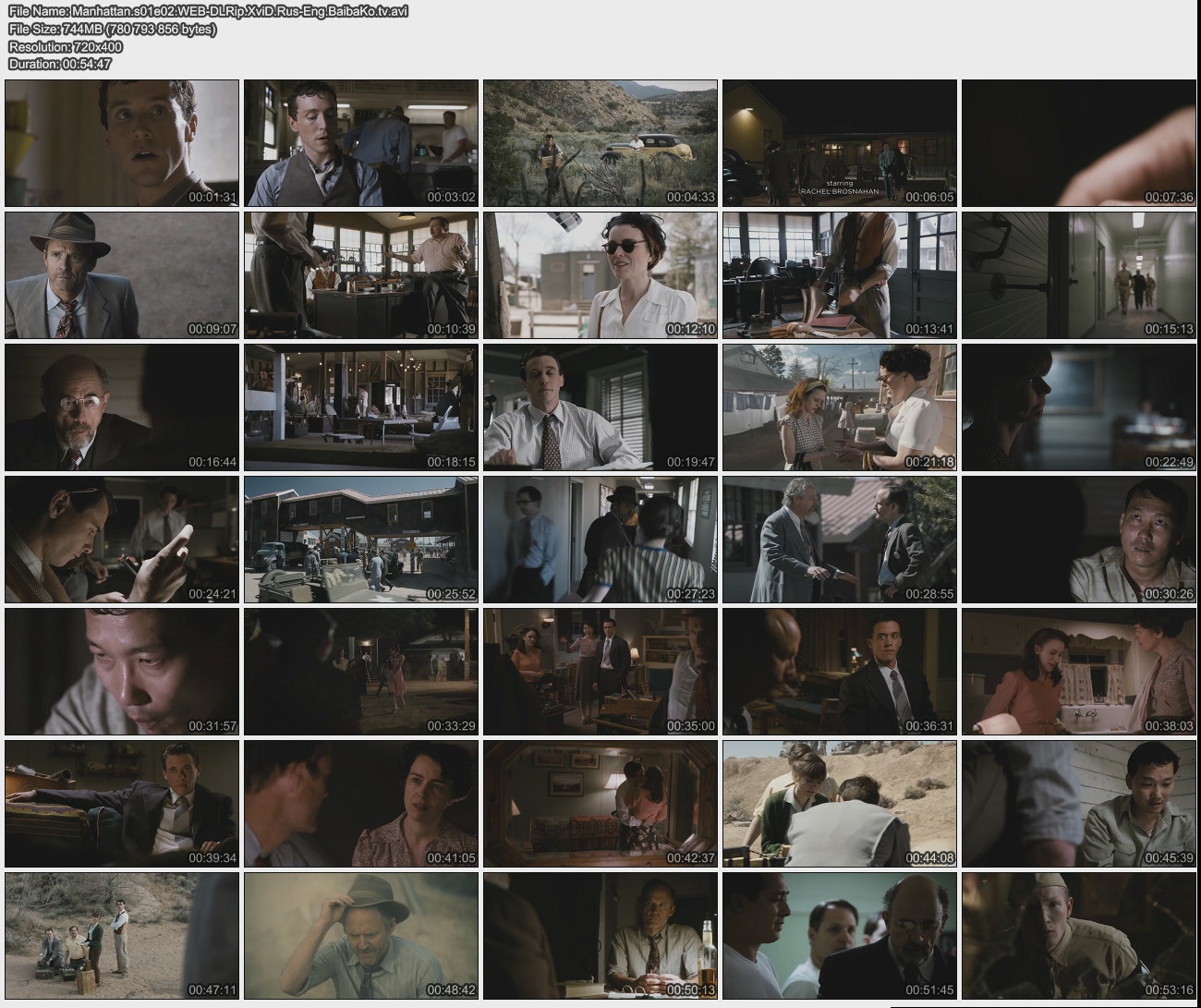Select the thumbnail at 00:30:26
This screenshot has height=1008, width=1201.
coord(1078,540)
